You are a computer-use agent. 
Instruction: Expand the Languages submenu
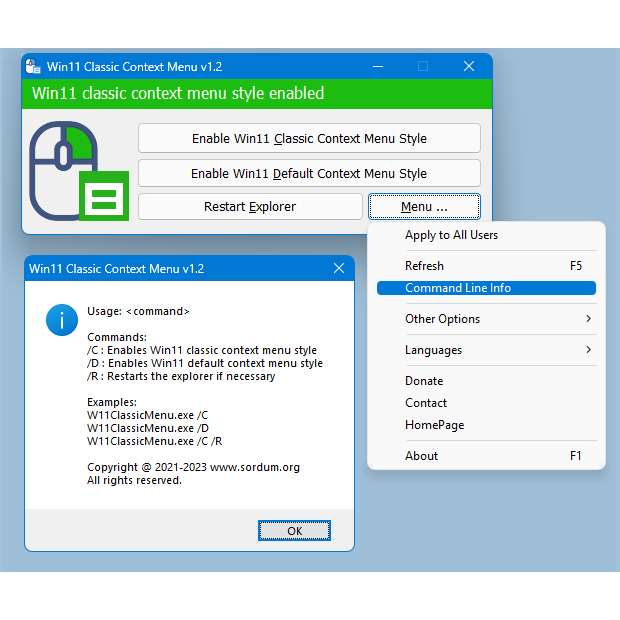486,350
